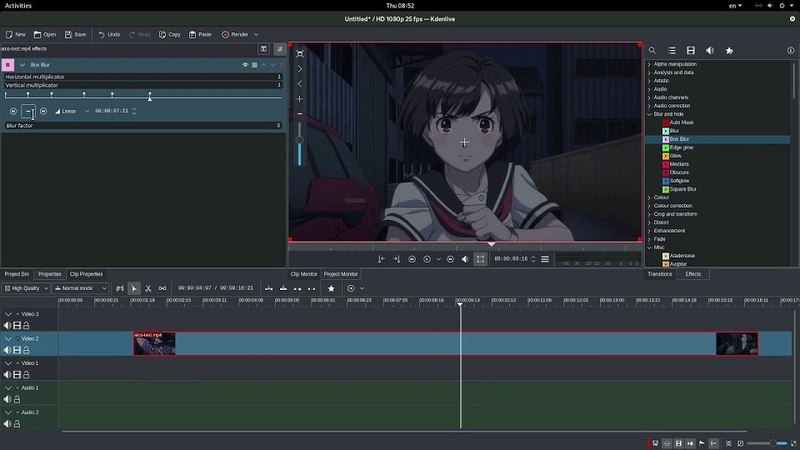Click monitor zoom in plus icon
The width and height of the screenshot is (800, 450).
300,99
